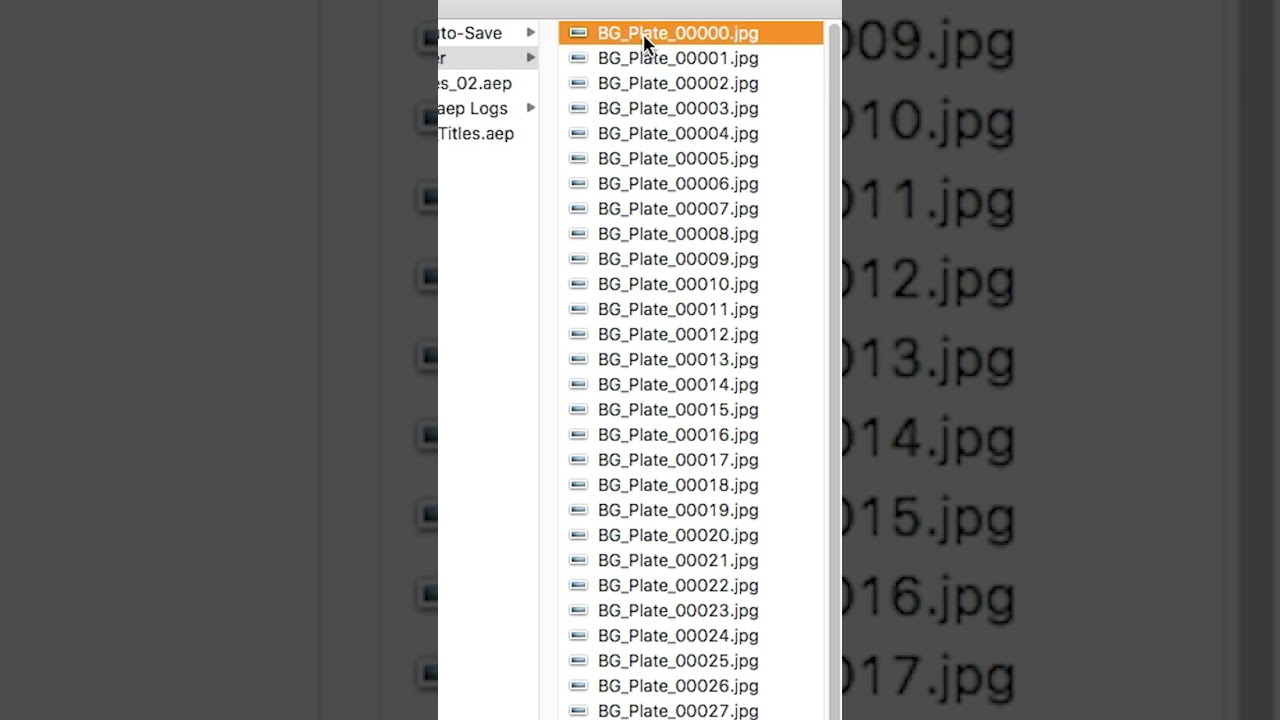Select file BG_Plate_00018.jpg

[x=691, y=485]
